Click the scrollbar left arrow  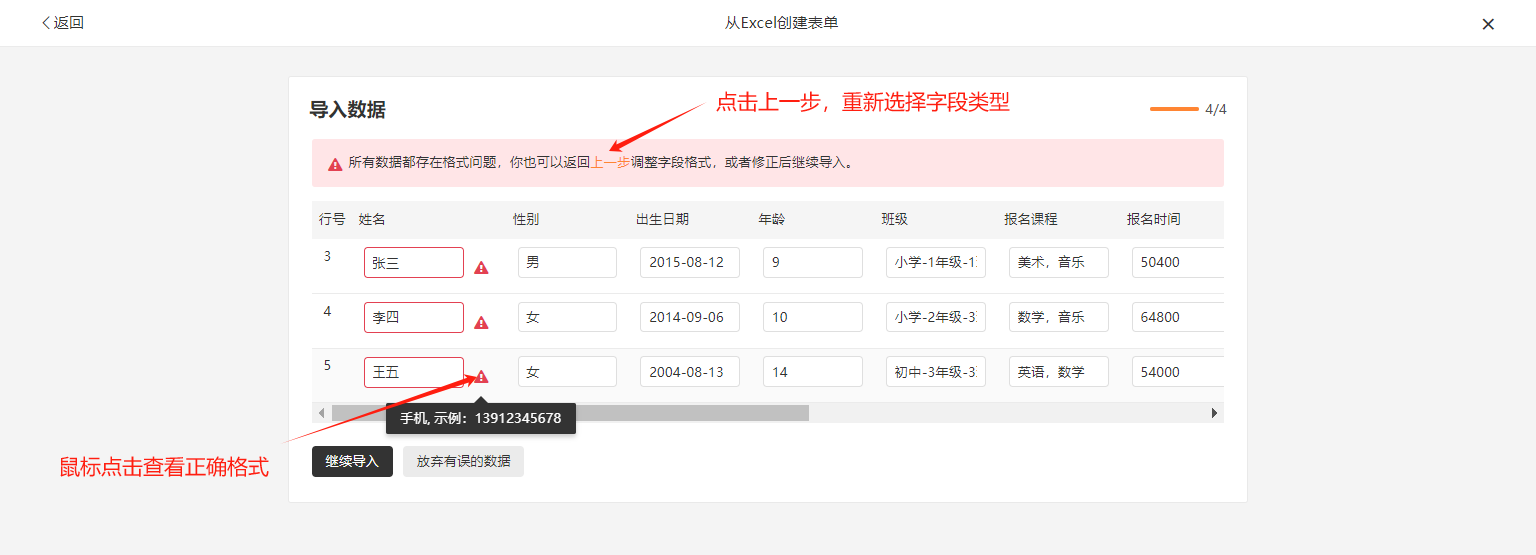tap(321, 413)
